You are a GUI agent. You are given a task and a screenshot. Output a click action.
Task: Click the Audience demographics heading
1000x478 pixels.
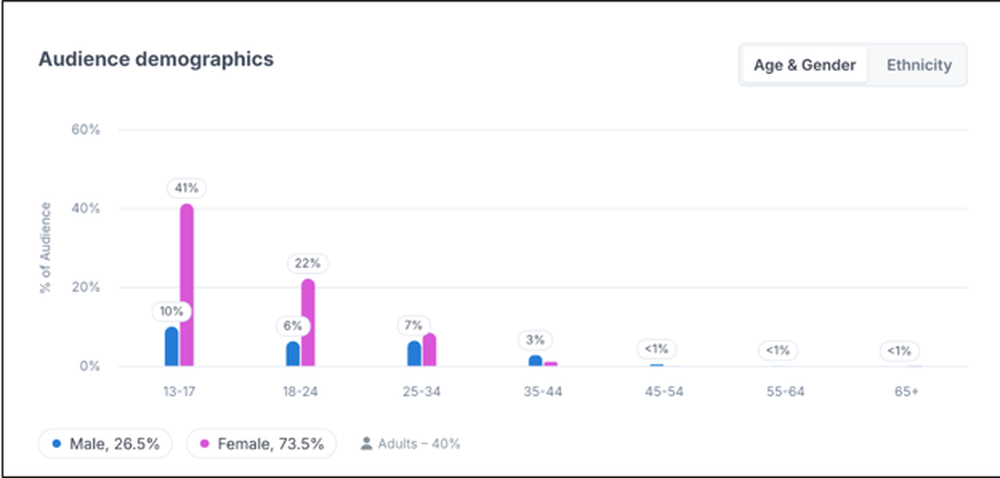pos(156,59)
